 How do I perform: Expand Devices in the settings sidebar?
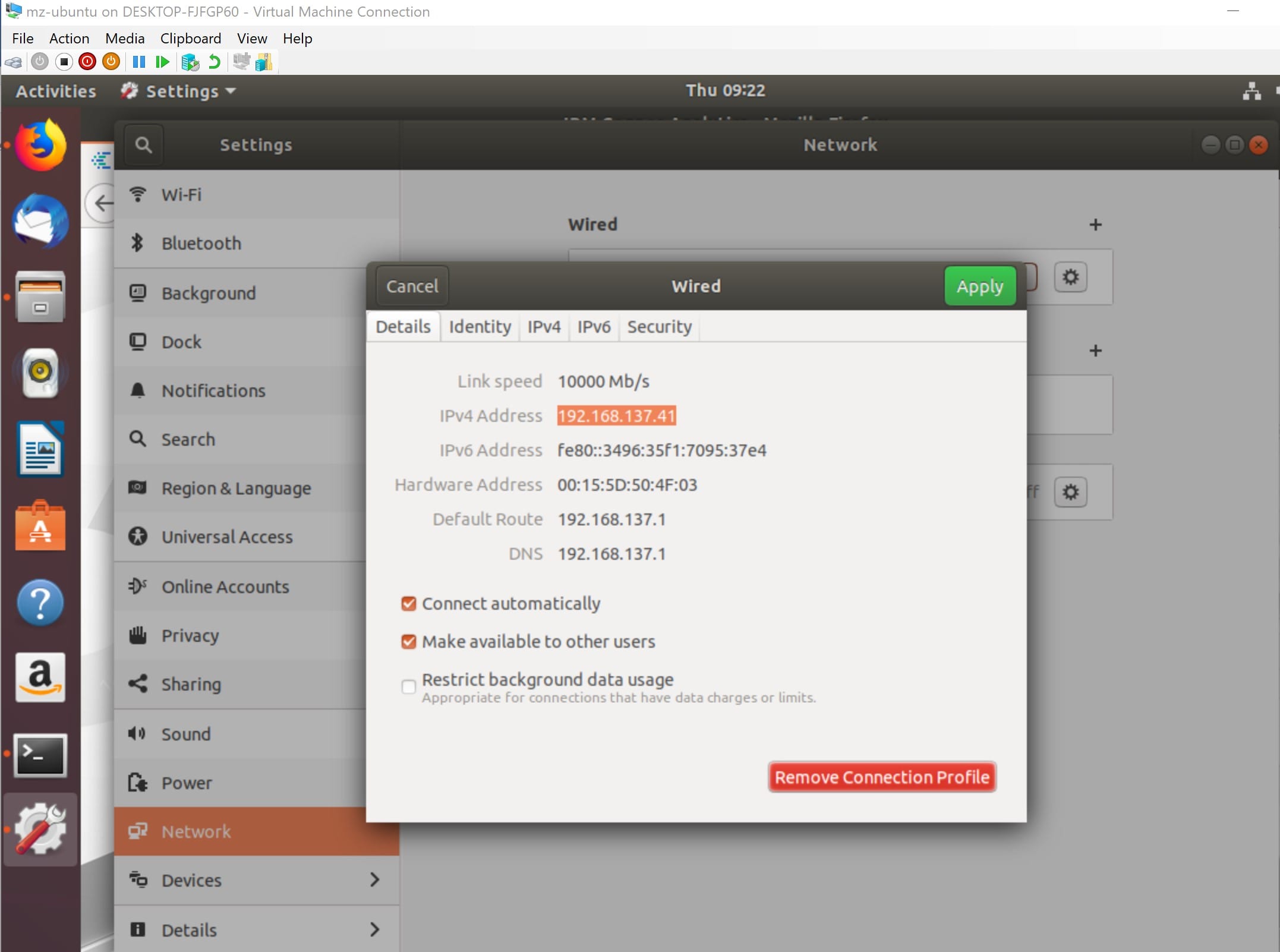coord(191,881)
